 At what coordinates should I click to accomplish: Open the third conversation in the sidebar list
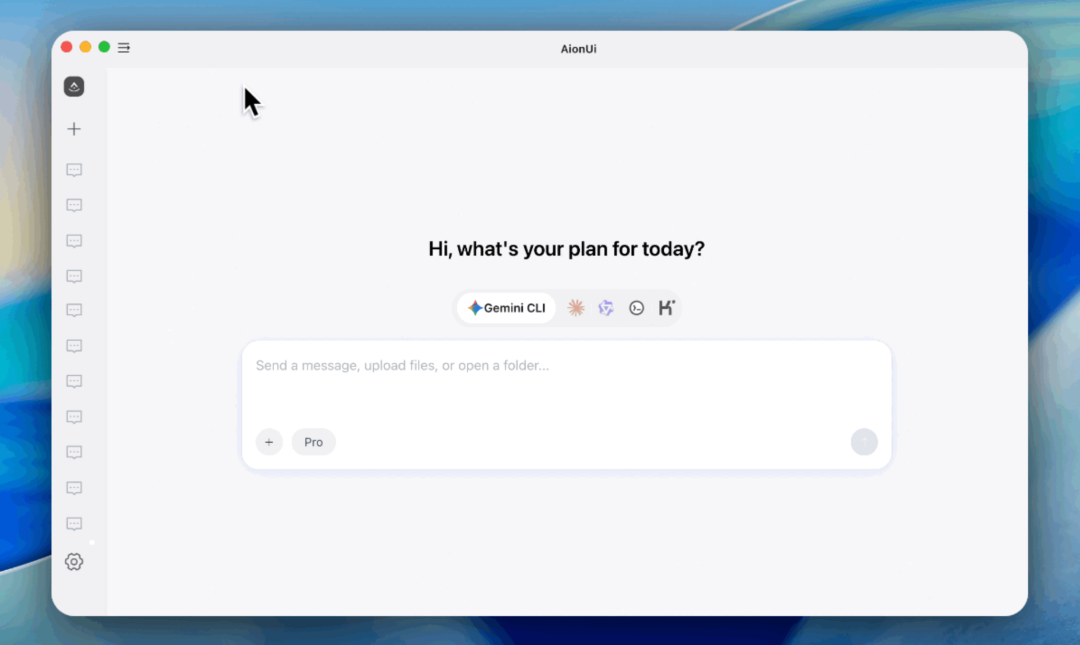point(74,241)
